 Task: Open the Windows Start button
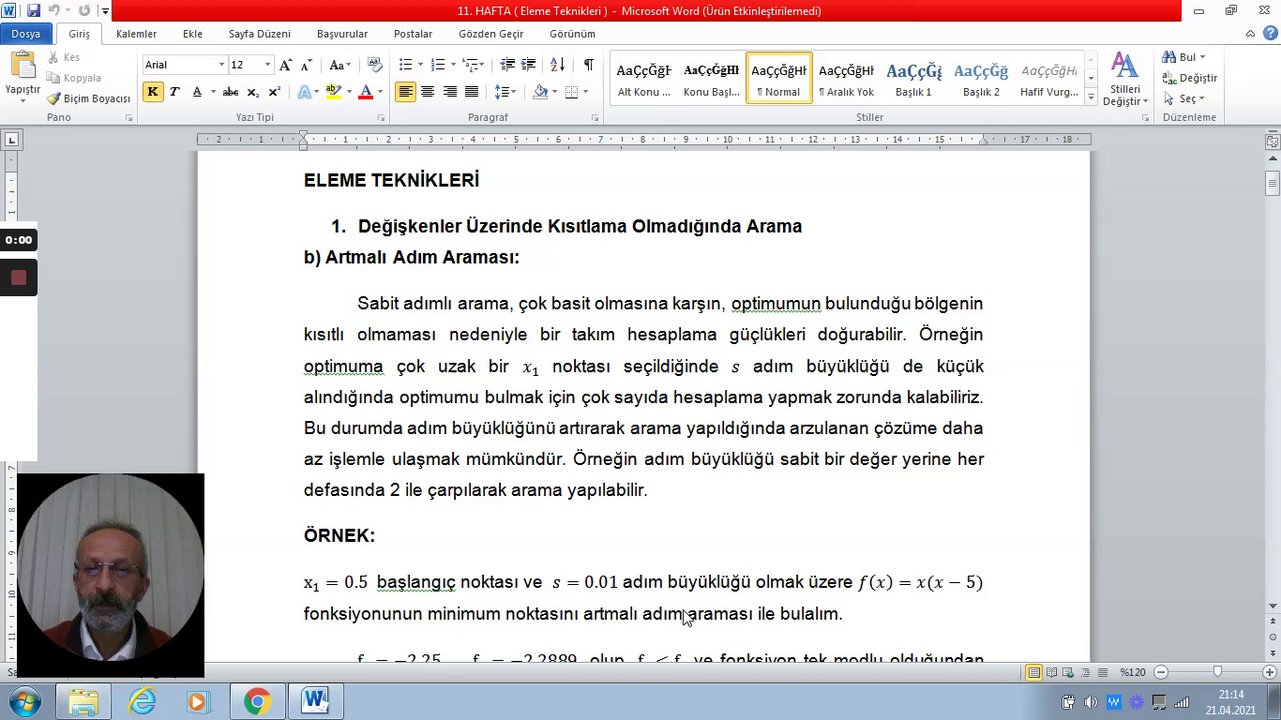click(x=23, y=702)
